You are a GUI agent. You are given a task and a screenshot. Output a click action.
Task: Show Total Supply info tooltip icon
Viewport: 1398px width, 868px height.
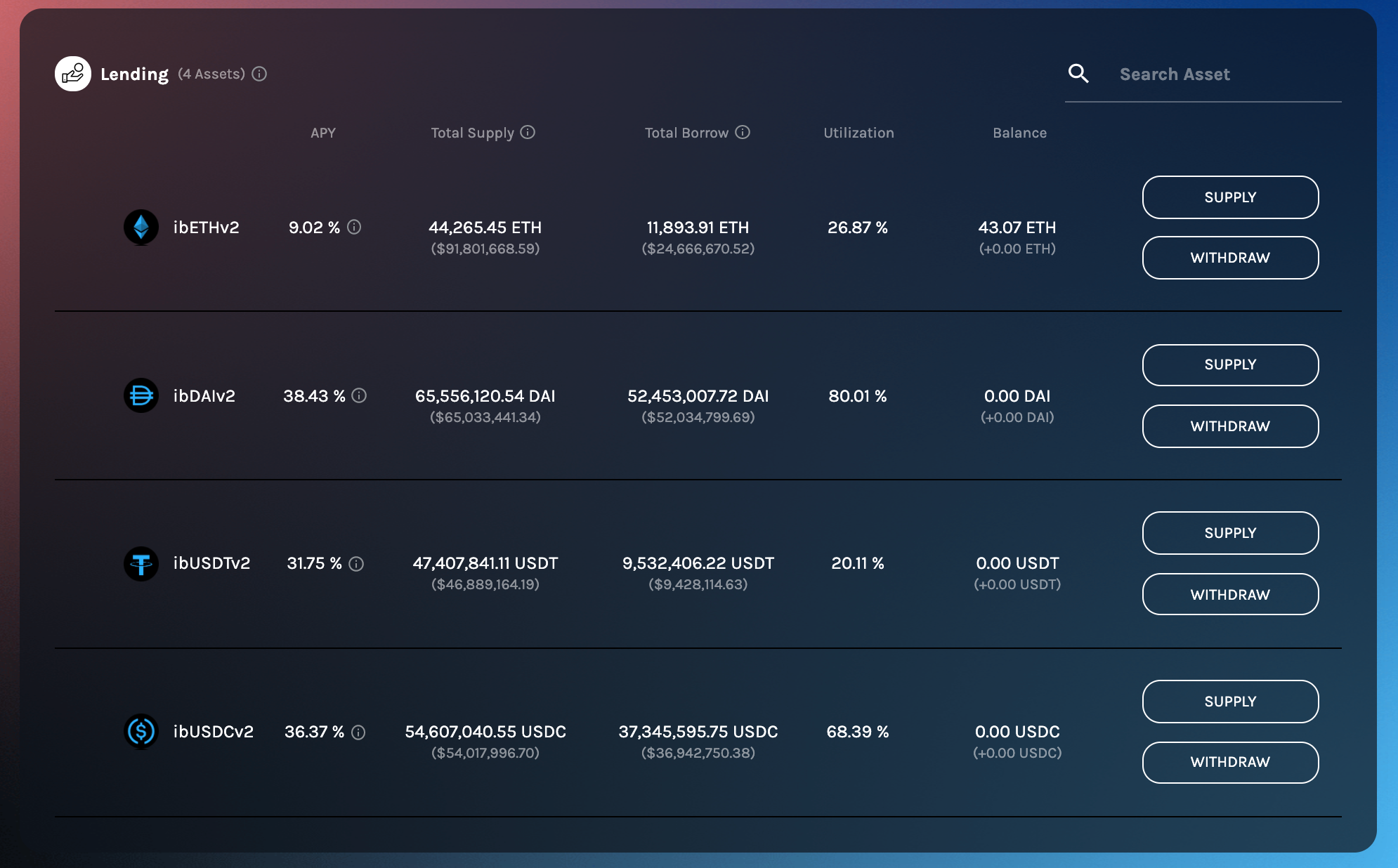tap(528, 132)
